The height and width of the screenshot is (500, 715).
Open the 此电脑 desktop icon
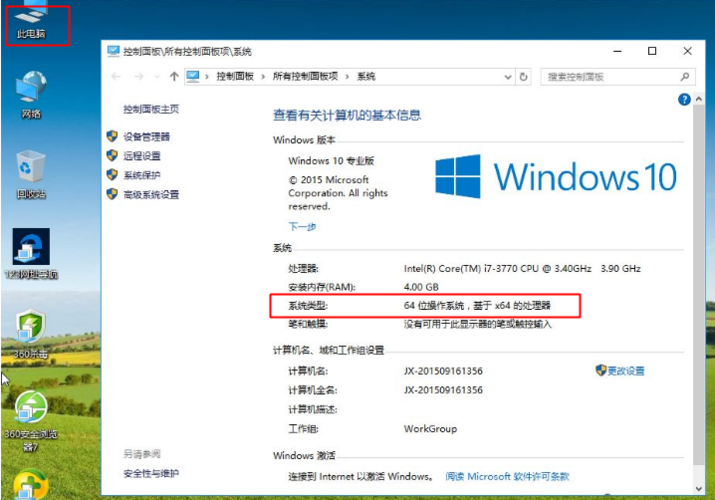pyautogui.click(x=31, y=21)
